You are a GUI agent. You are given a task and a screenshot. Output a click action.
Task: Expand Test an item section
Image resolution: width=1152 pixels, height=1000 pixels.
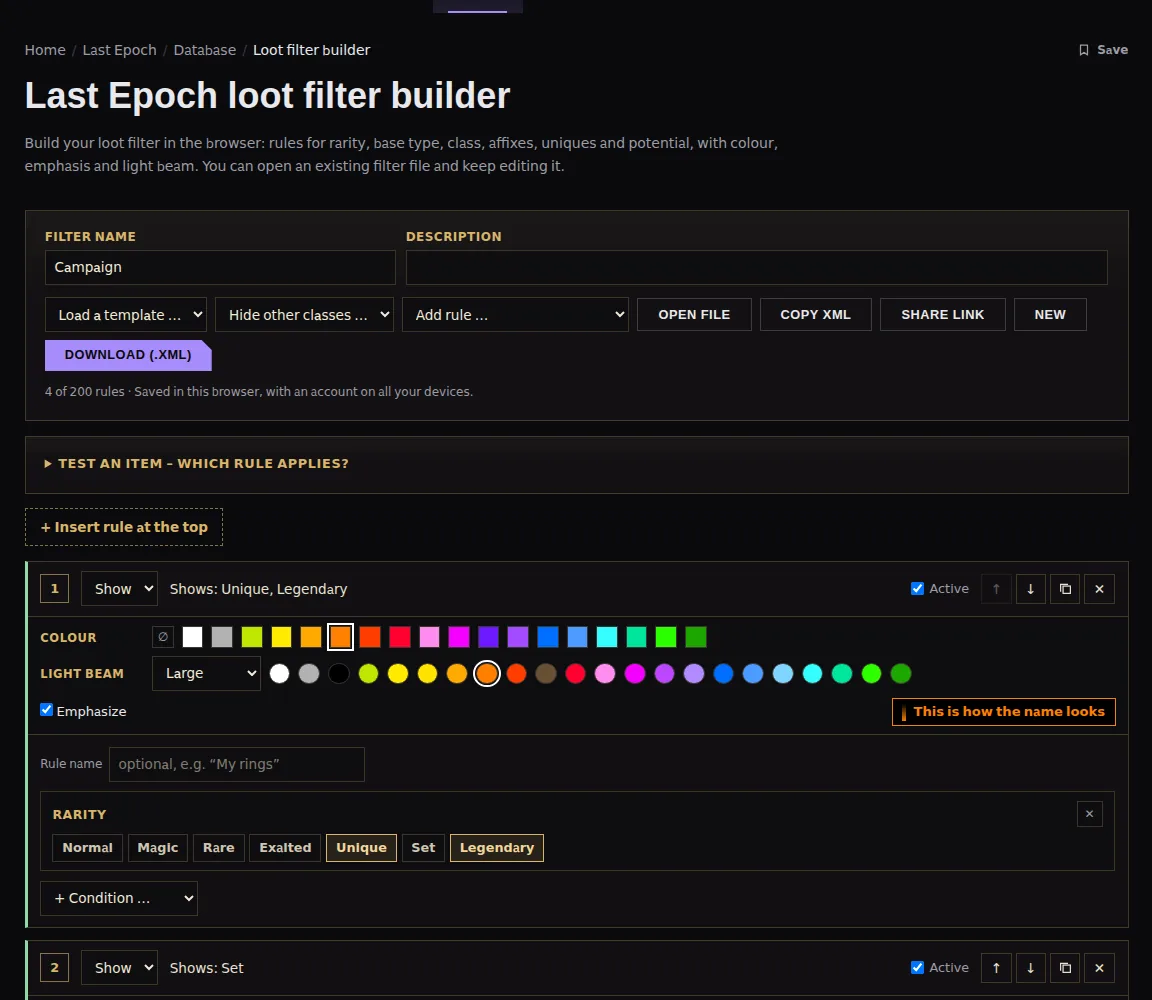tap(196, 464)
